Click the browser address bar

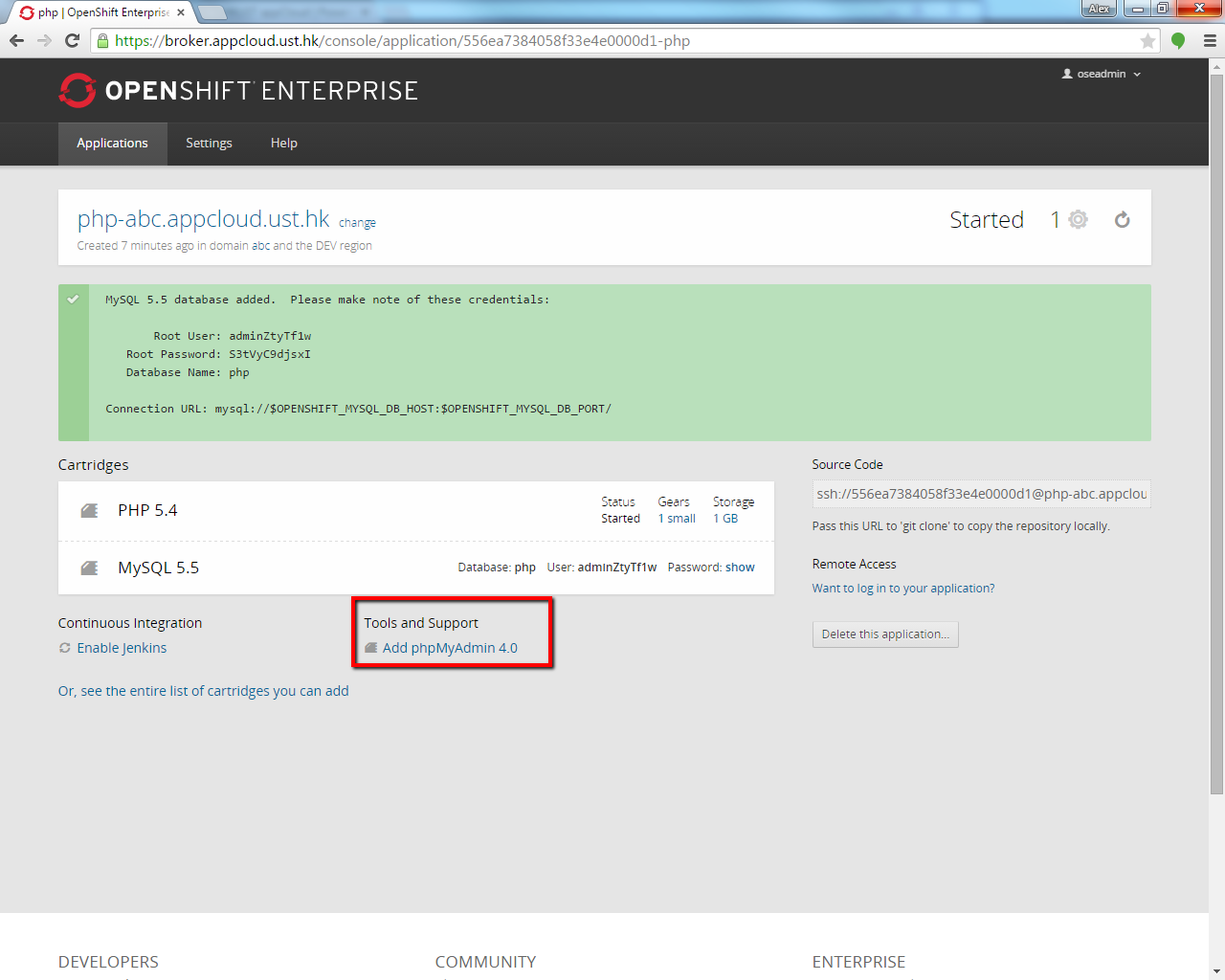[x=622, y=41]
